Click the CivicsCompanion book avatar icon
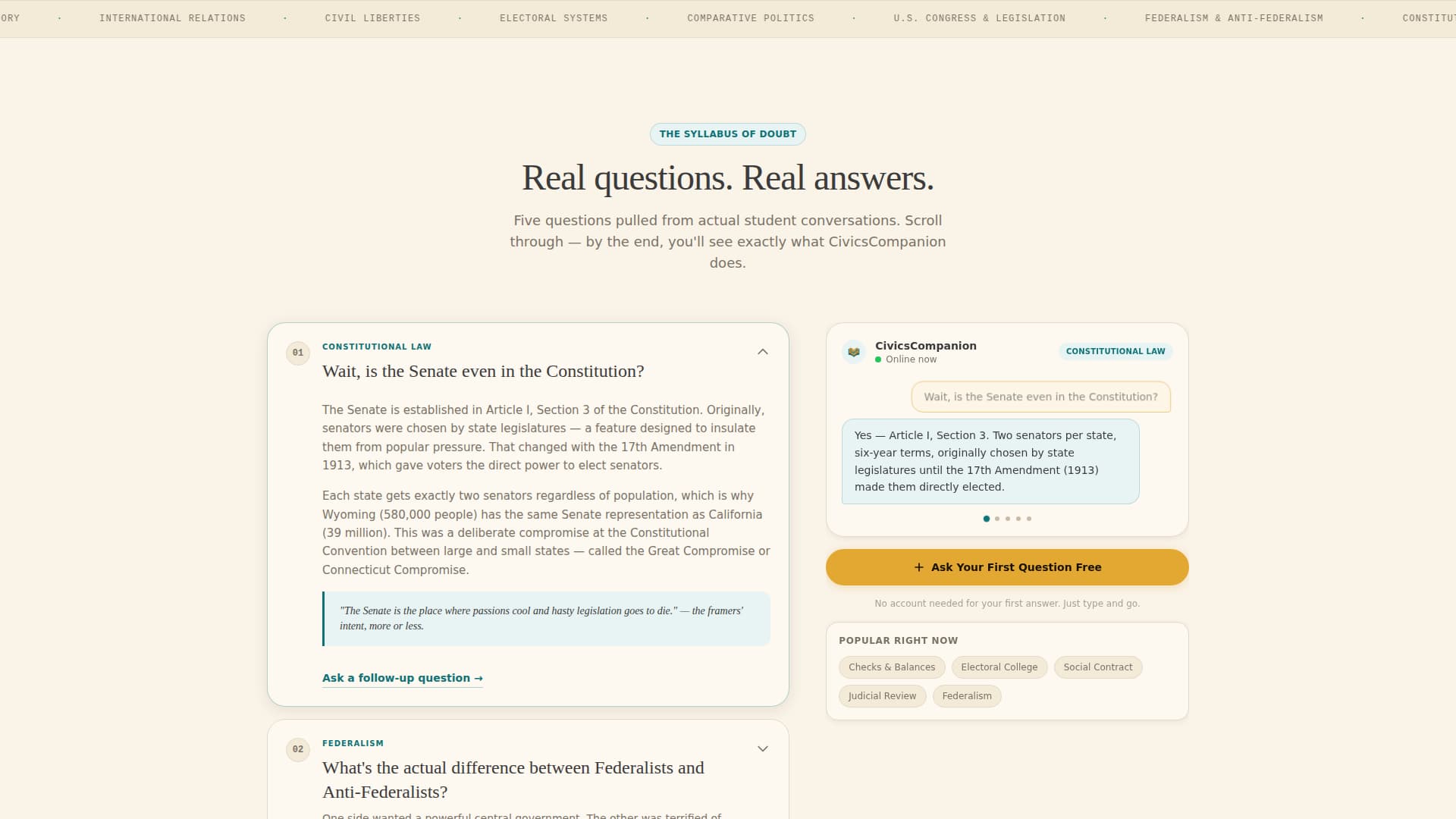This screenshot has height=819, width=1456. pyautogui.click(x=854, y=352)
